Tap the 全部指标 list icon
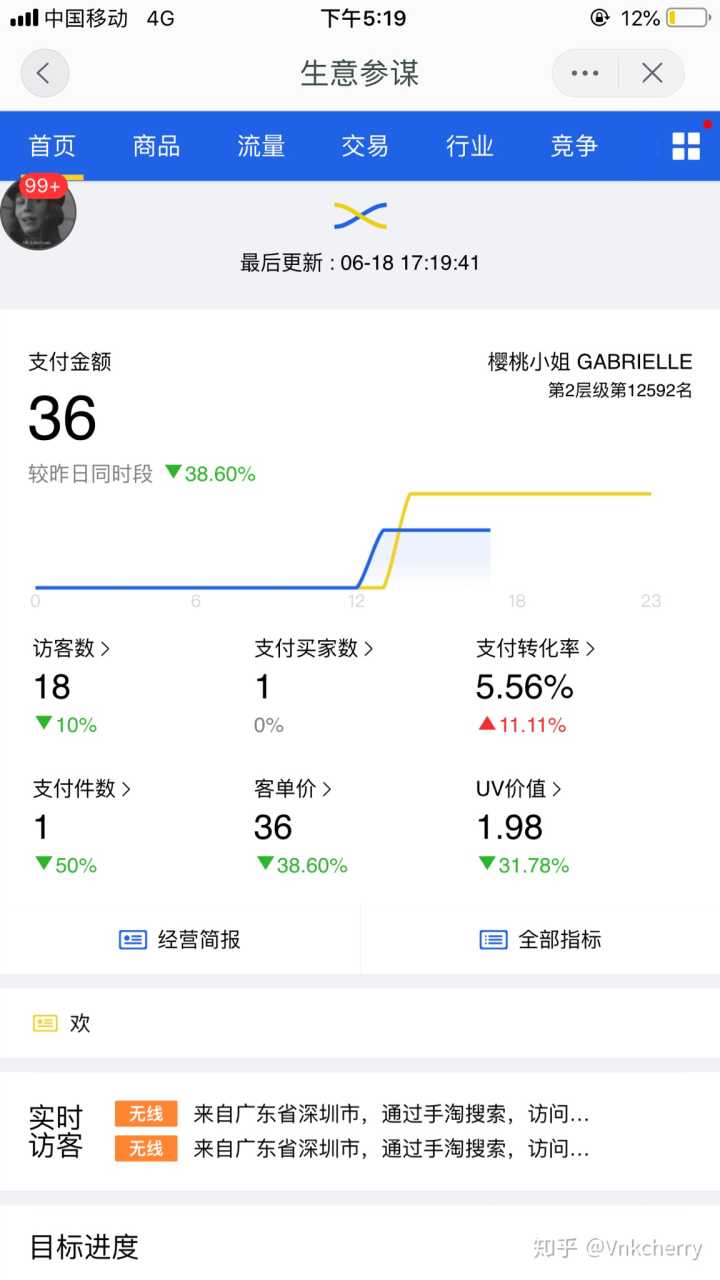Screen dimensions: 720x1280 [493, 940]
